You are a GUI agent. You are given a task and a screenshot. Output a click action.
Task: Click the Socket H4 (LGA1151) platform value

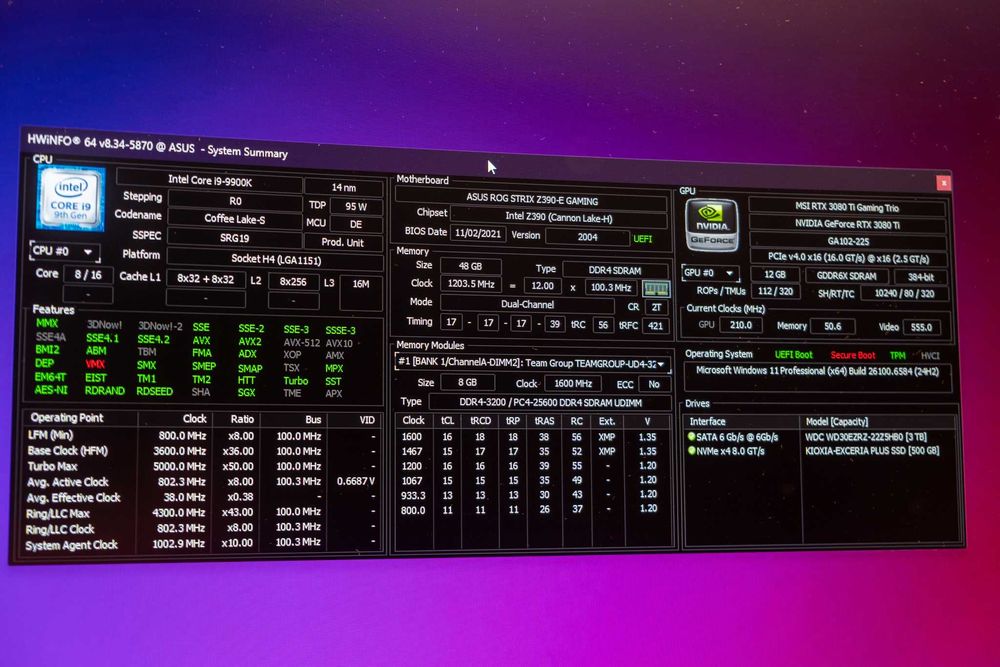[276, 260]
